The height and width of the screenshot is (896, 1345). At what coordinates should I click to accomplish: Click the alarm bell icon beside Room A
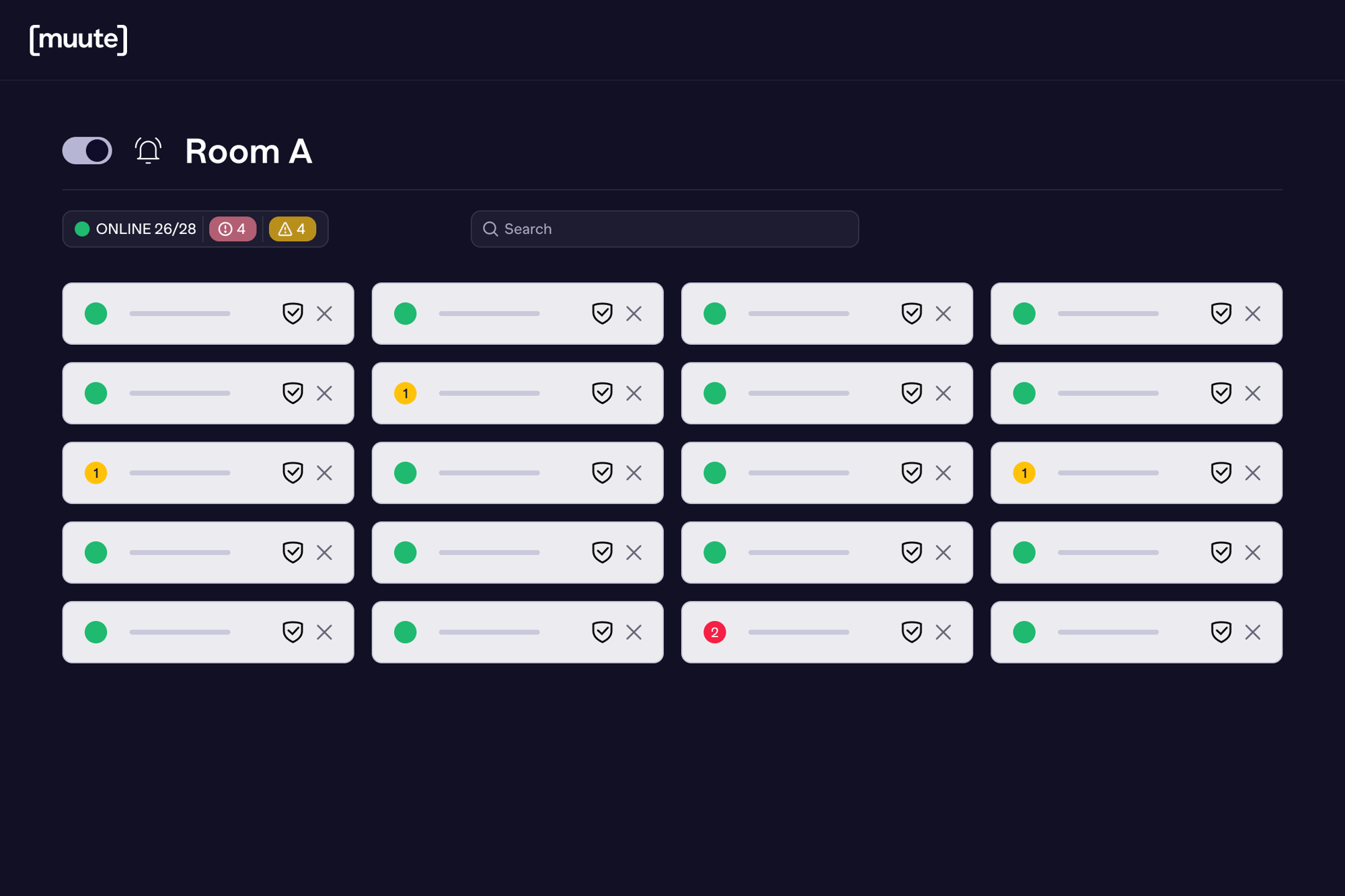[x=148, y=151]
